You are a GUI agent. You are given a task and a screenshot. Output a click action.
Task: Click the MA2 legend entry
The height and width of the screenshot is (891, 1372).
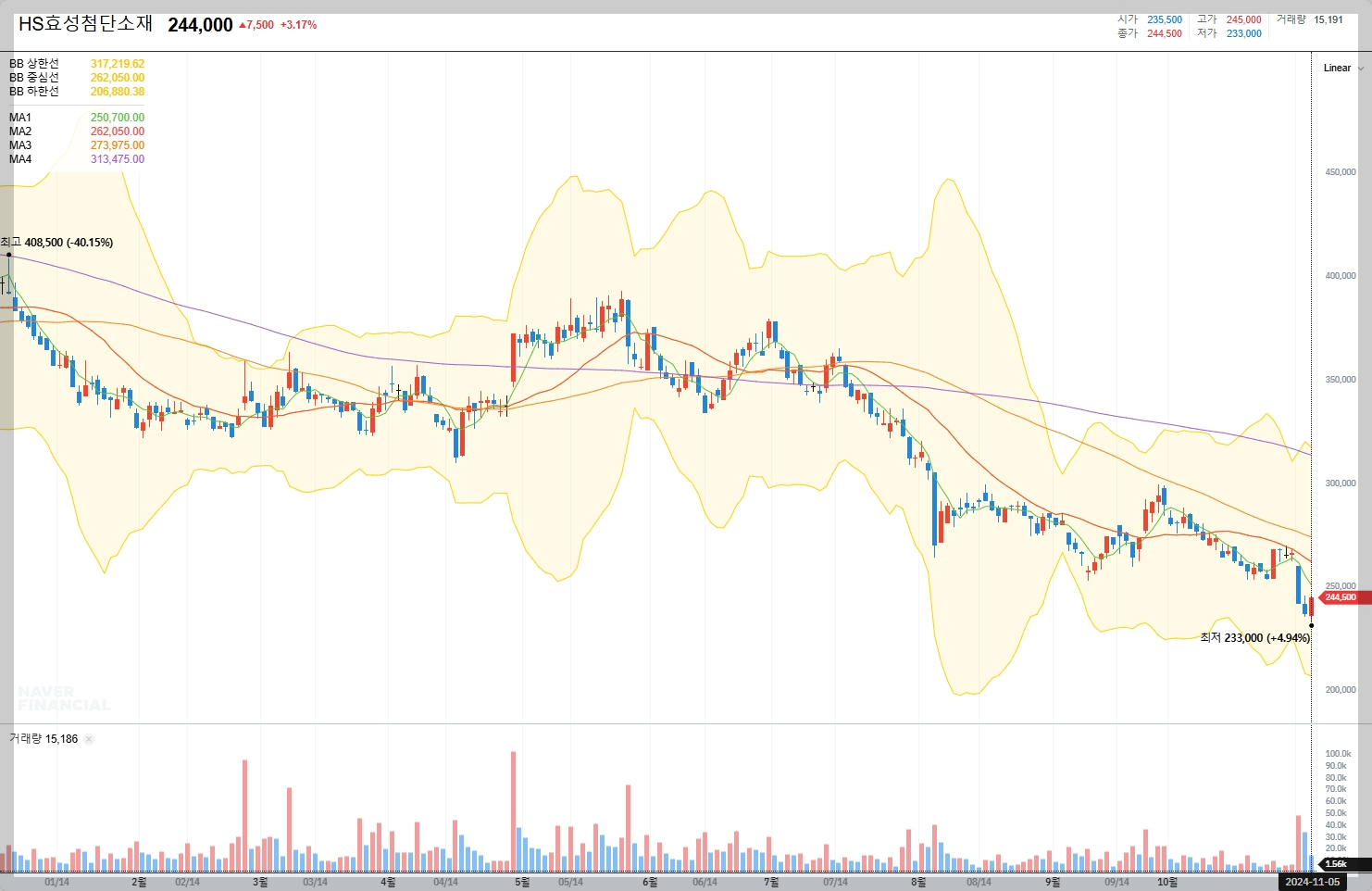pyautogui.click(x=77, y=132)
